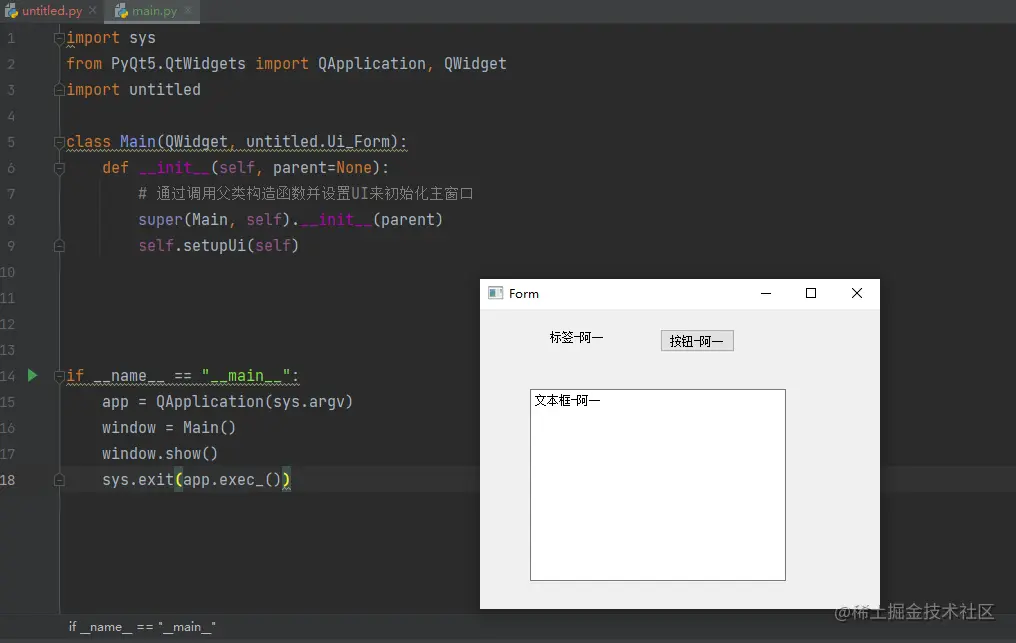Click the fold end marker at line 18
This screenshot has height=643, width=1016.
coord(59,480)
